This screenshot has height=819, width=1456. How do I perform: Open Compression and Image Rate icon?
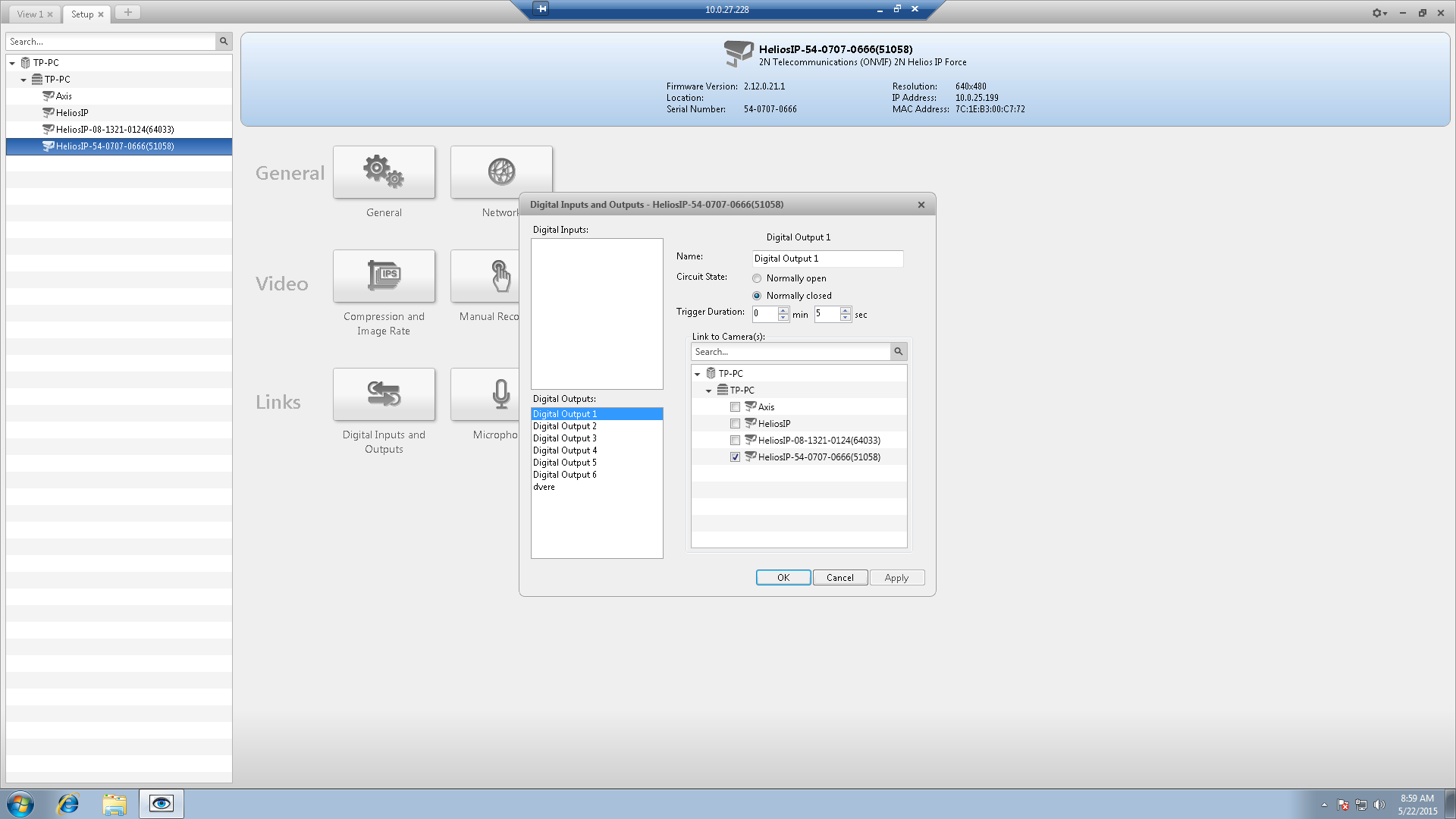384,276
